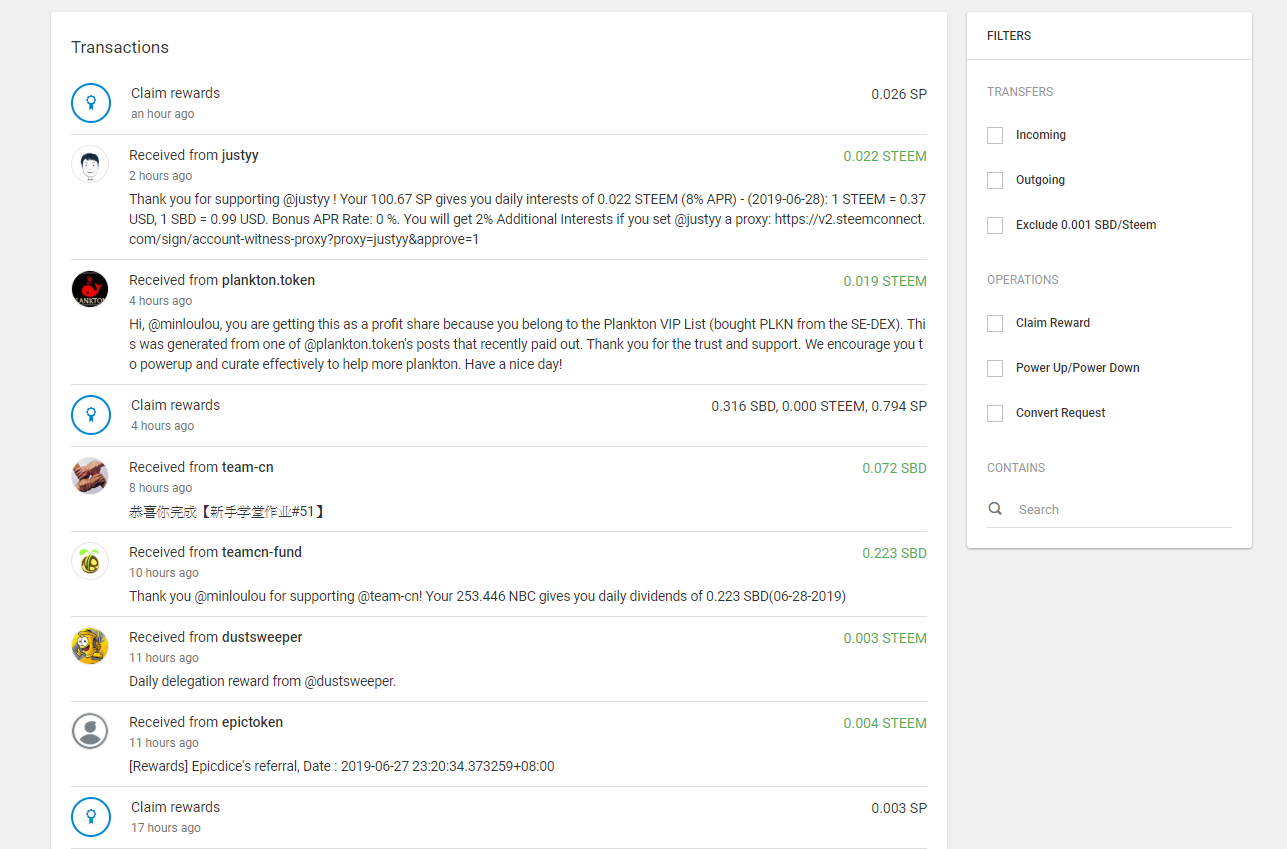
Task: Click the dustsweeper sender name
Action: pyautogui.click(x=261, y=637)
